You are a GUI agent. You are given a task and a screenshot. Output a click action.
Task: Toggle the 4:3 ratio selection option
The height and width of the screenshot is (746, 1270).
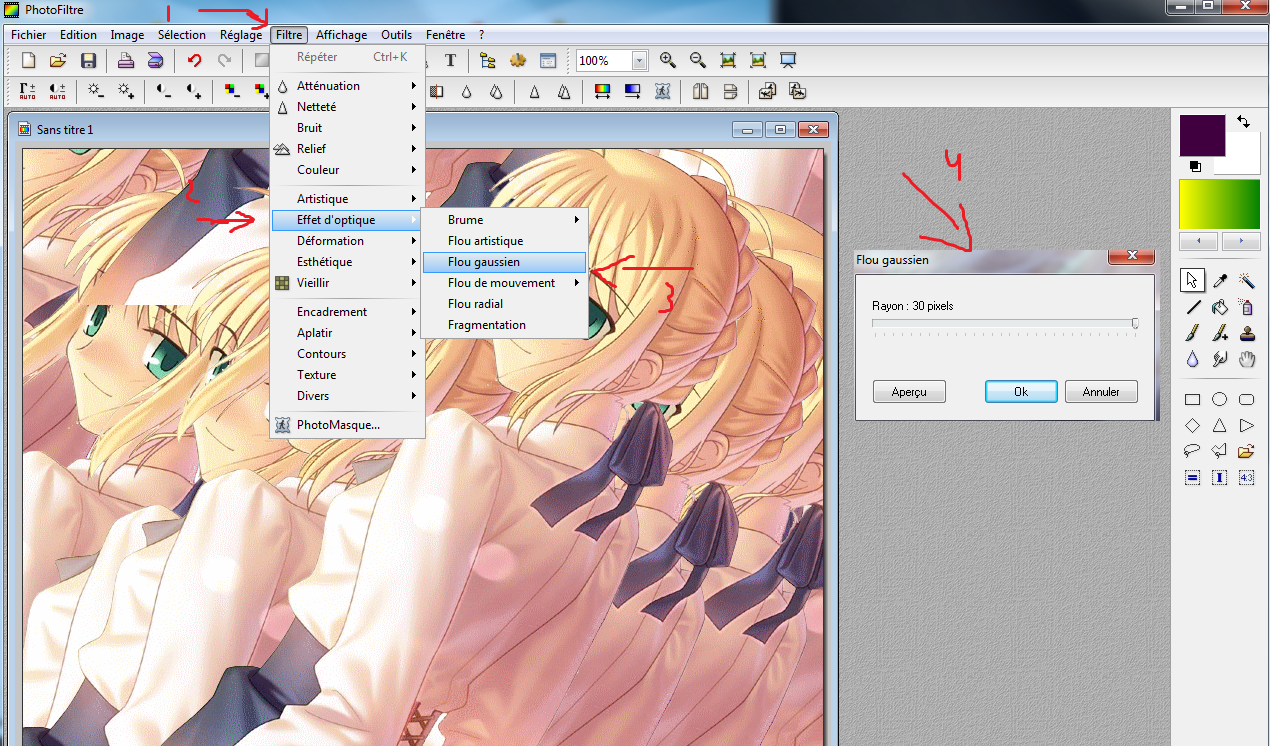pyautogui.click(x=1247, y=478)
